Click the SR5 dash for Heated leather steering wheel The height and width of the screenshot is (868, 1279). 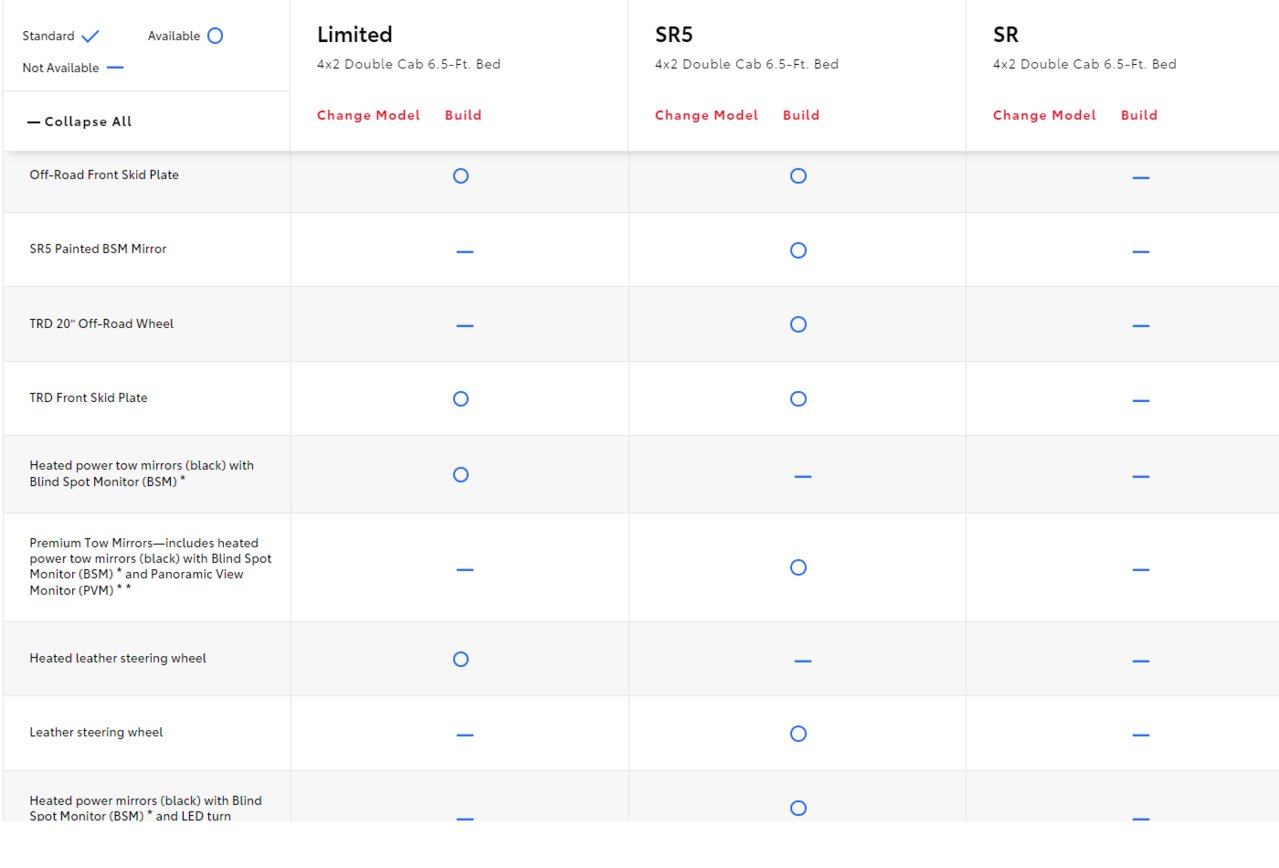point(802,661)
